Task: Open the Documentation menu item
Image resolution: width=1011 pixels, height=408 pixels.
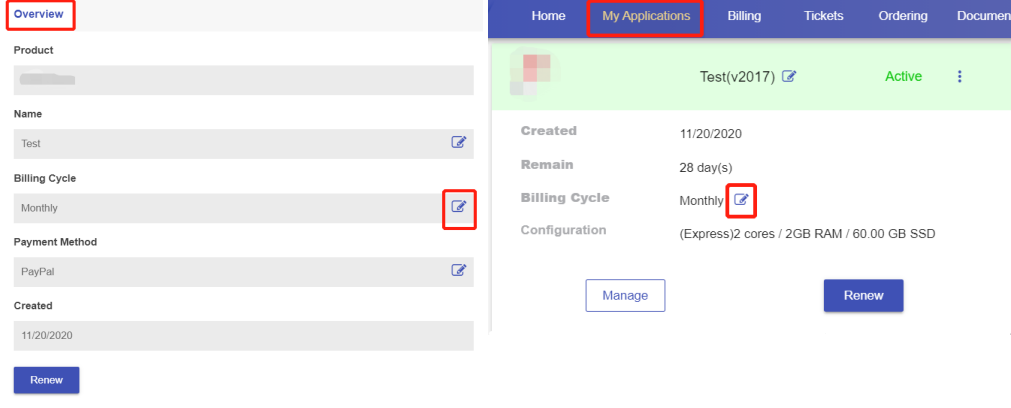Action: click(x=982, y=16)
